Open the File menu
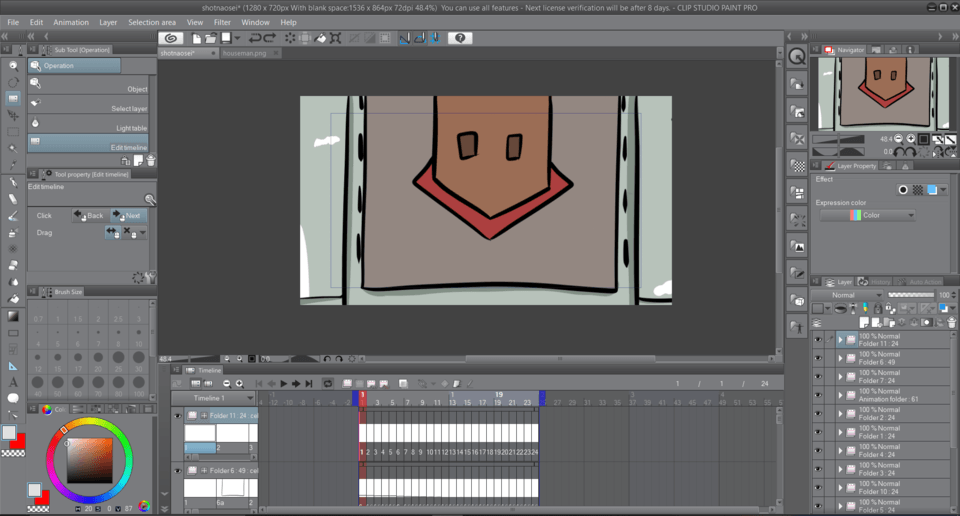The image size is (960, 516). [x=13, y=22]
